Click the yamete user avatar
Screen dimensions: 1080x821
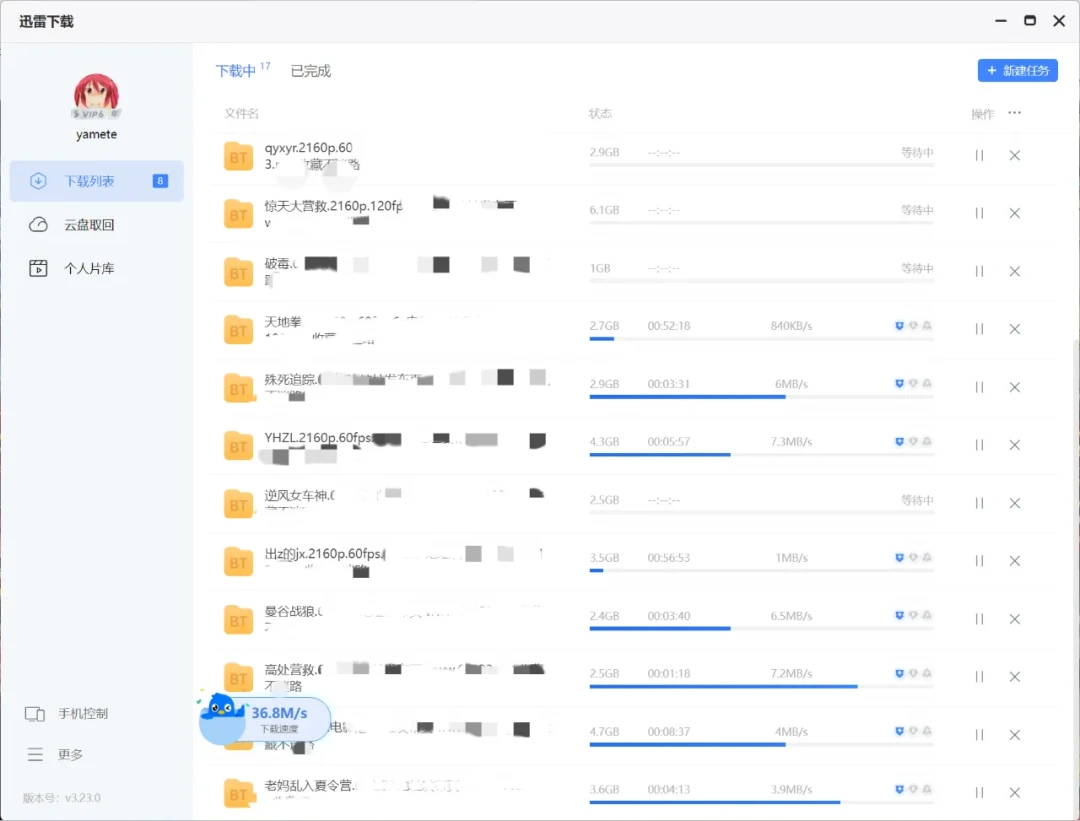[96, 96]
